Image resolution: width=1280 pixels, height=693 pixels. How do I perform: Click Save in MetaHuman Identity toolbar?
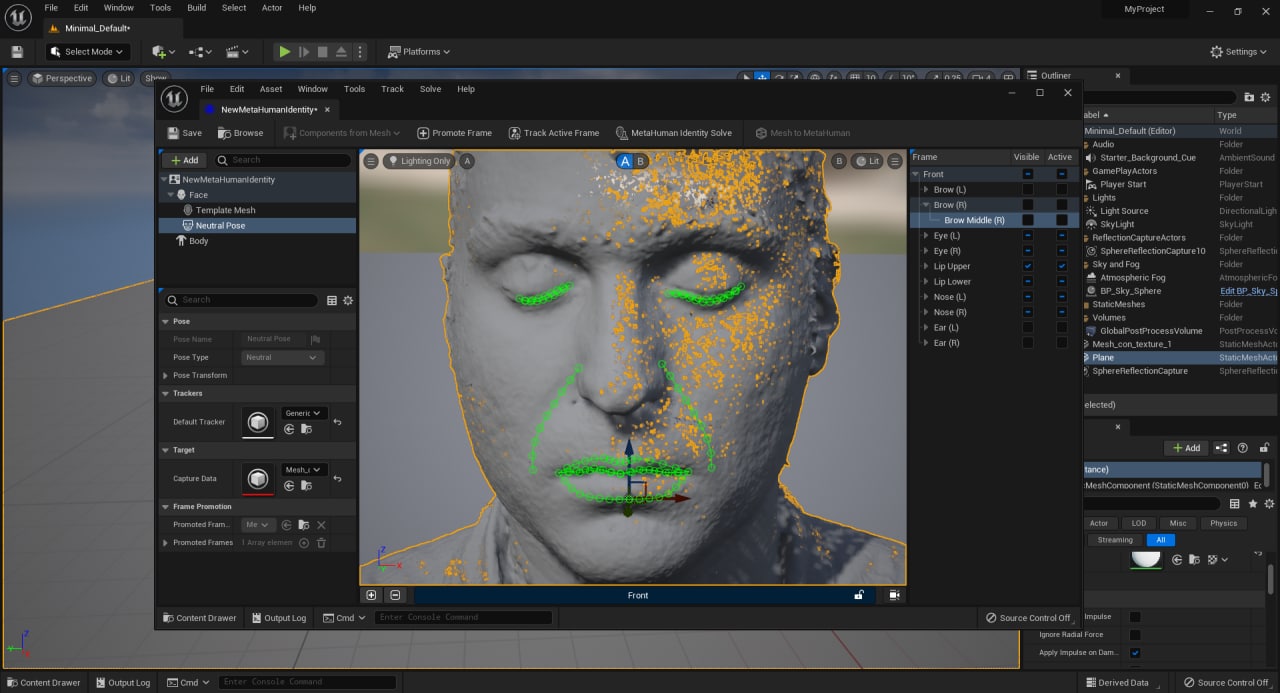184,133
